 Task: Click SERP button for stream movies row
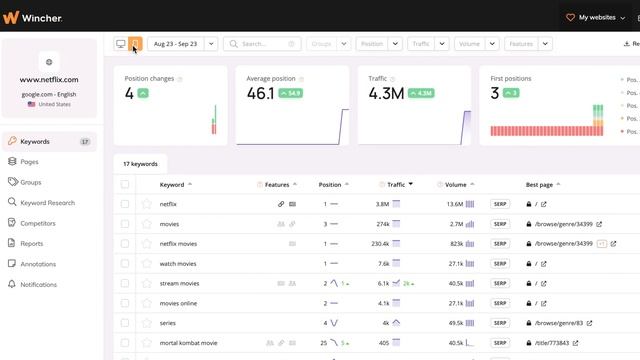[500, 283]
